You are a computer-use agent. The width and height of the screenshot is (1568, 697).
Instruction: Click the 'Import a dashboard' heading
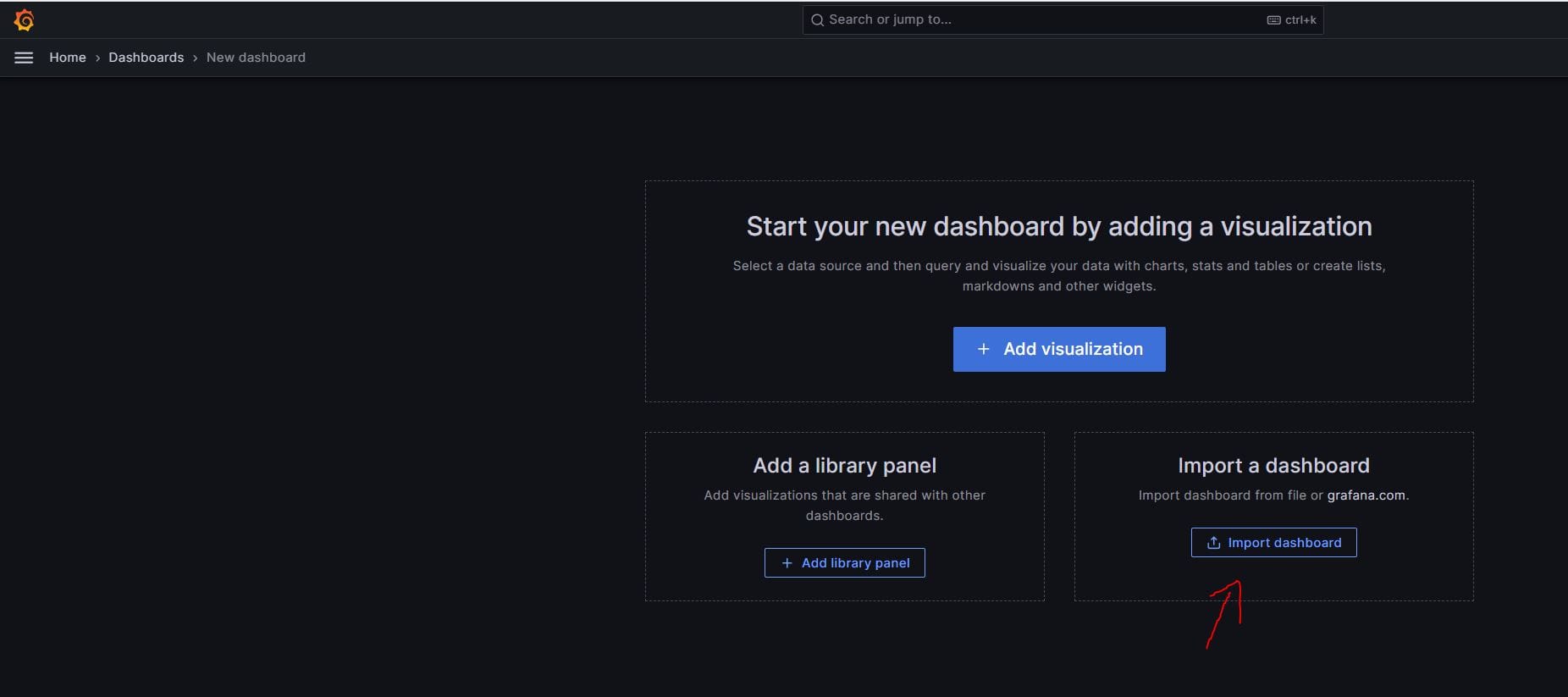coord(1273,466)
